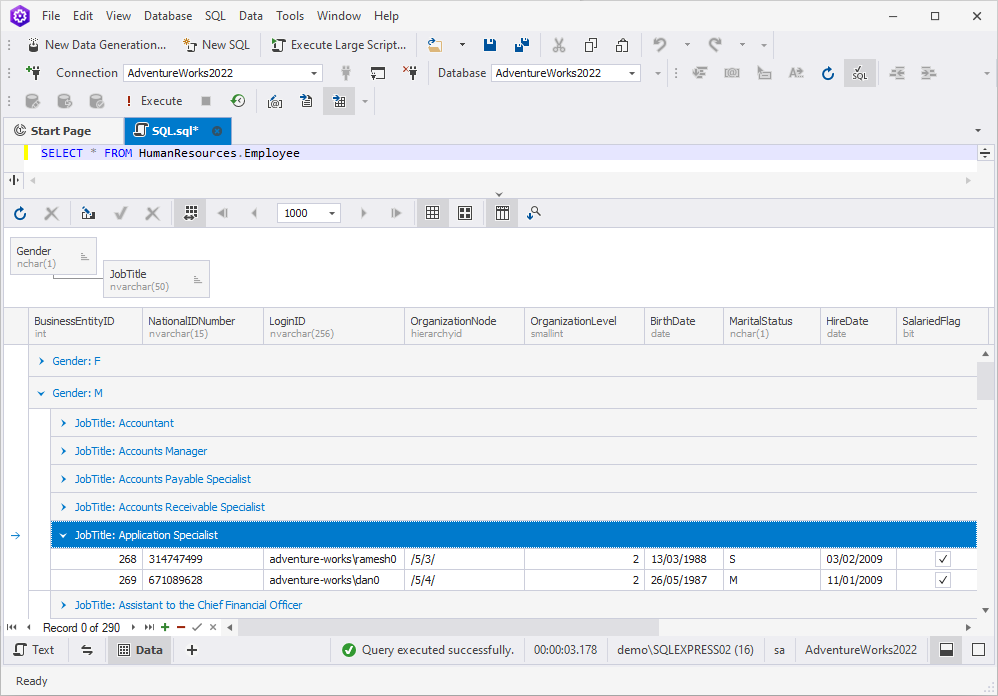Click the Stop execution square icon
This screenshot has width=998, height=696.
tap(206, 101)
